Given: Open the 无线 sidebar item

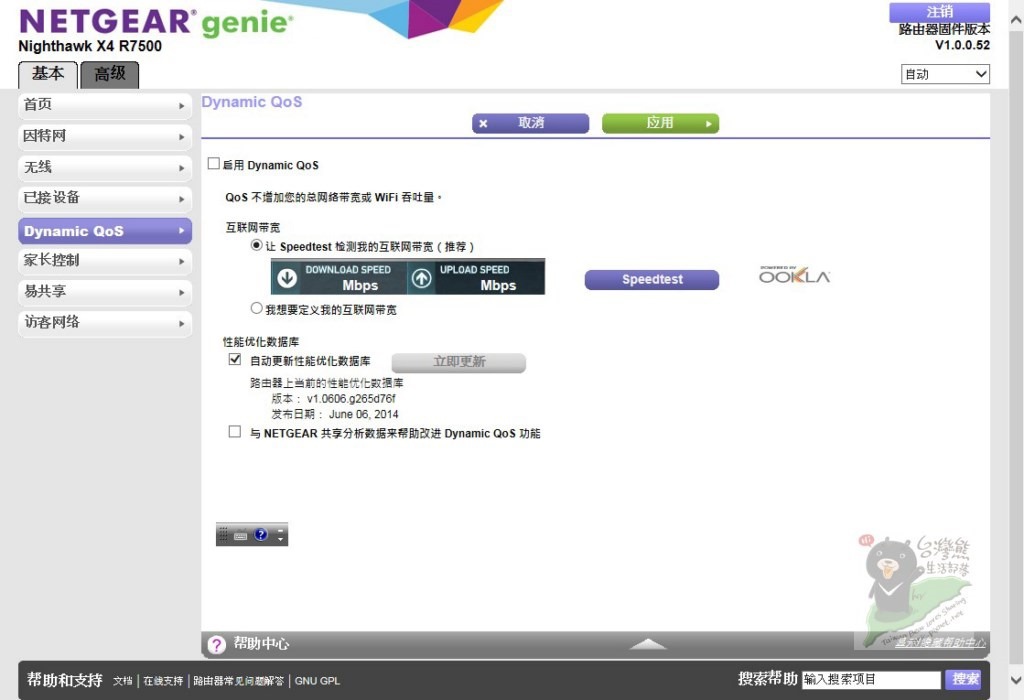Looking at the screenshot, I should coord(104,168).
